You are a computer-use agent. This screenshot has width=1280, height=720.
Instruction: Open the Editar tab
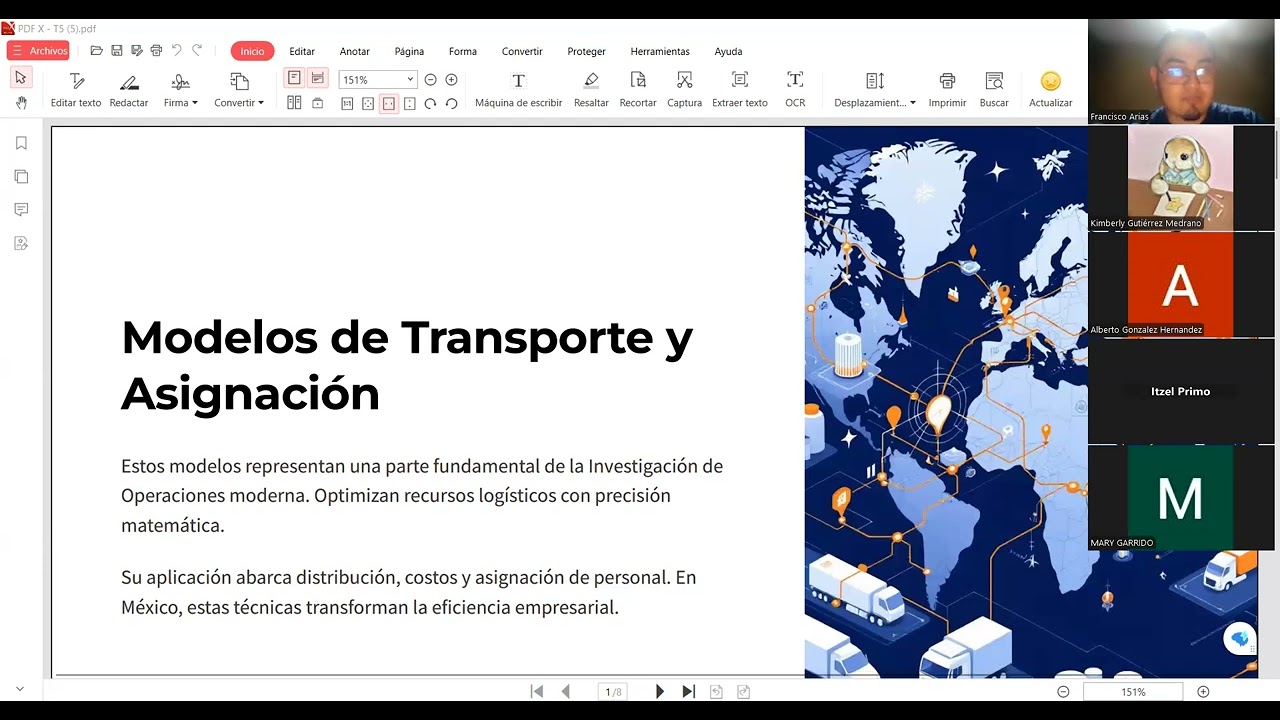302,51
